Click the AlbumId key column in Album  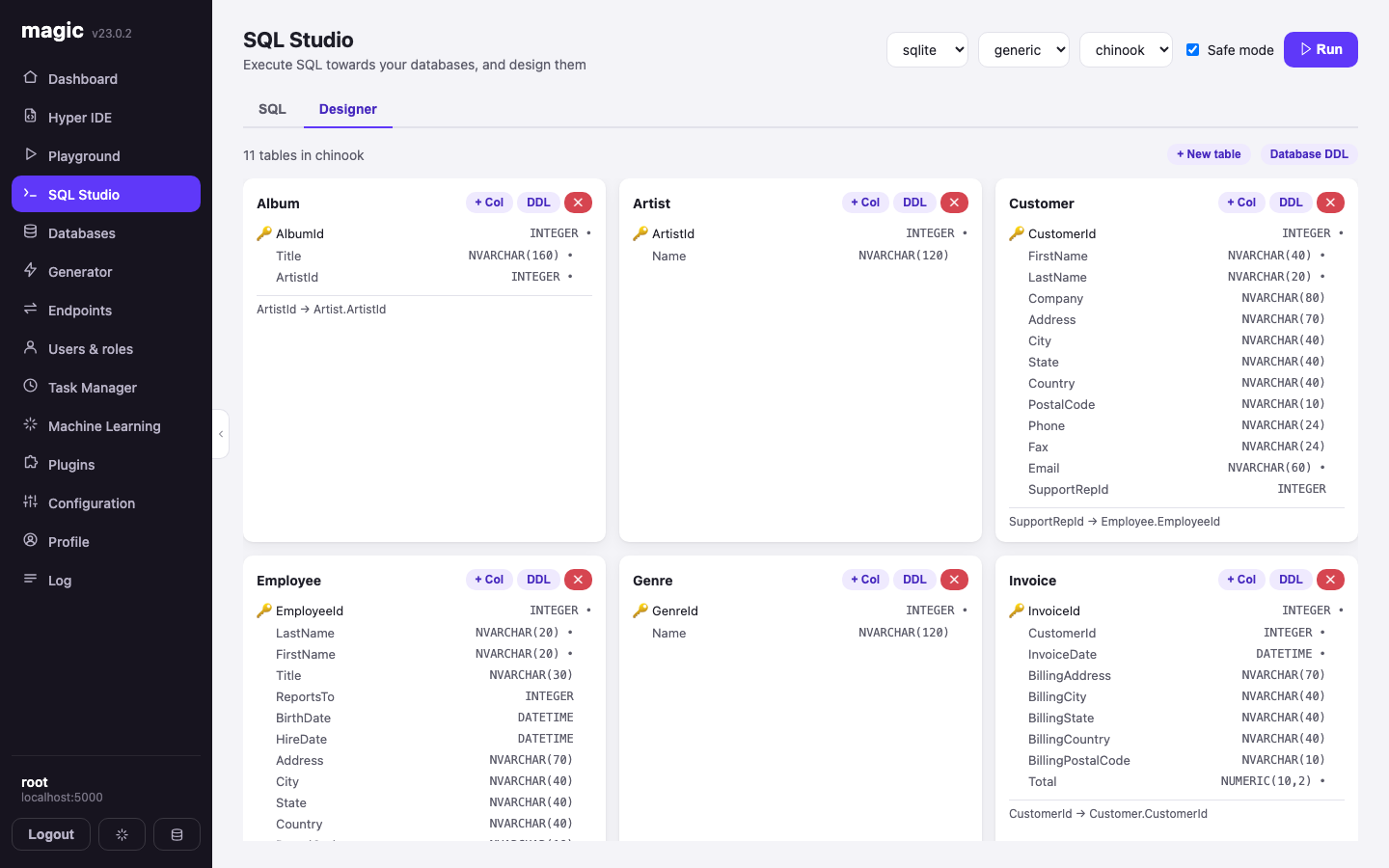click(424, 233)
